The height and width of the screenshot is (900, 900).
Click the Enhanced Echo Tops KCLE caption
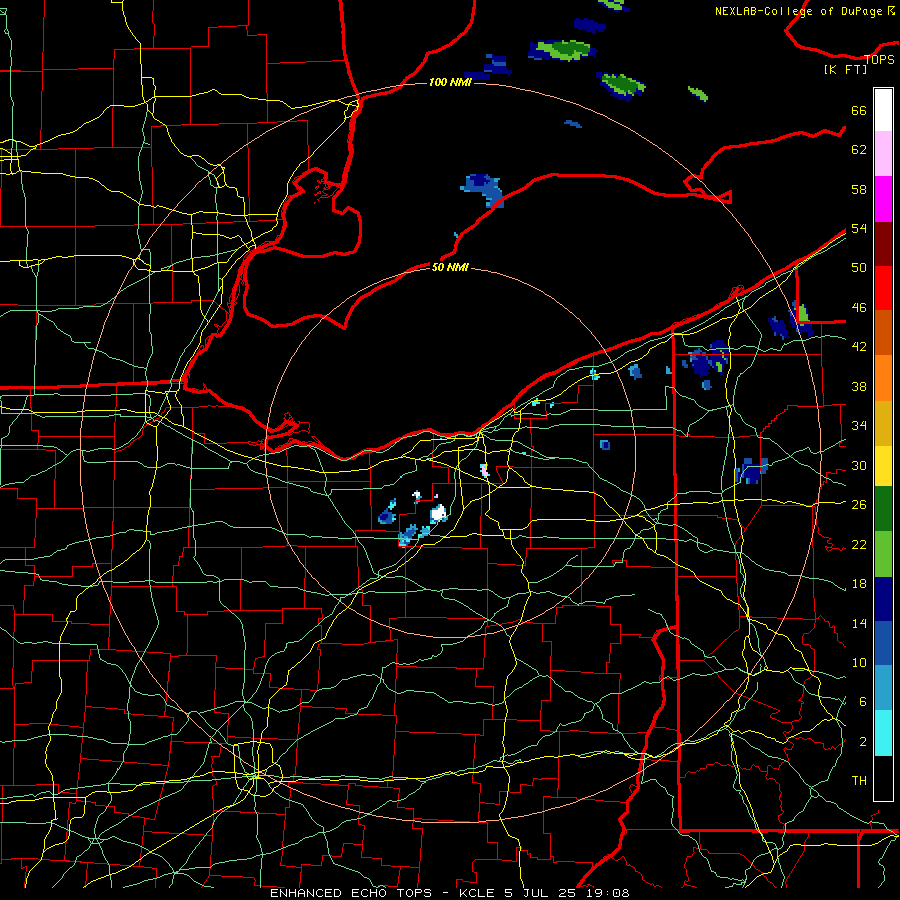[449, 893]
